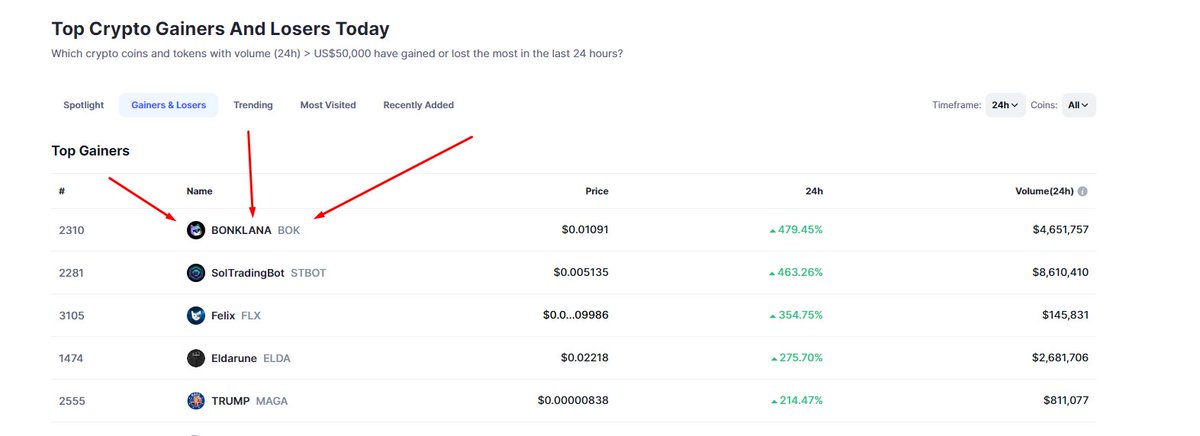Open the Coins All dropdown
This screenshot has width=1200, height=436.
(1079, 105)
